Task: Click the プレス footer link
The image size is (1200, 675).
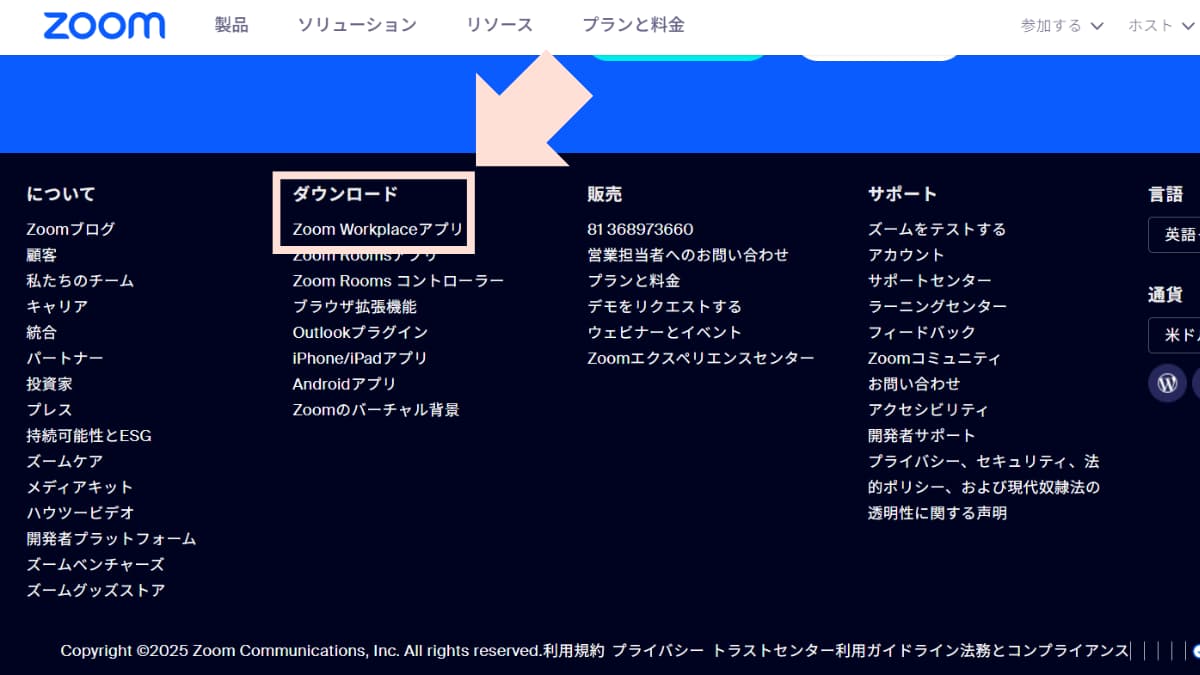Action: (50, 410)
